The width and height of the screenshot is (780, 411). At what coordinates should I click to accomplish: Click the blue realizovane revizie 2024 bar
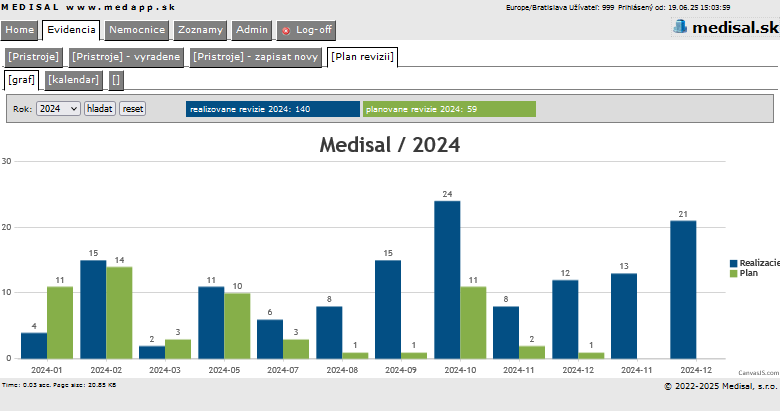(273, 109)
